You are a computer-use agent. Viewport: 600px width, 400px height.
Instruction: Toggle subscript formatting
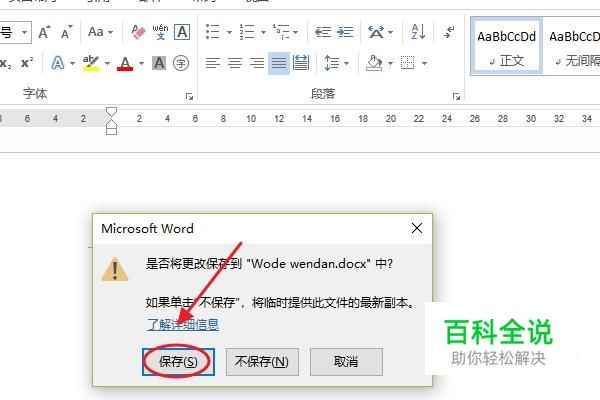(5, 63)
